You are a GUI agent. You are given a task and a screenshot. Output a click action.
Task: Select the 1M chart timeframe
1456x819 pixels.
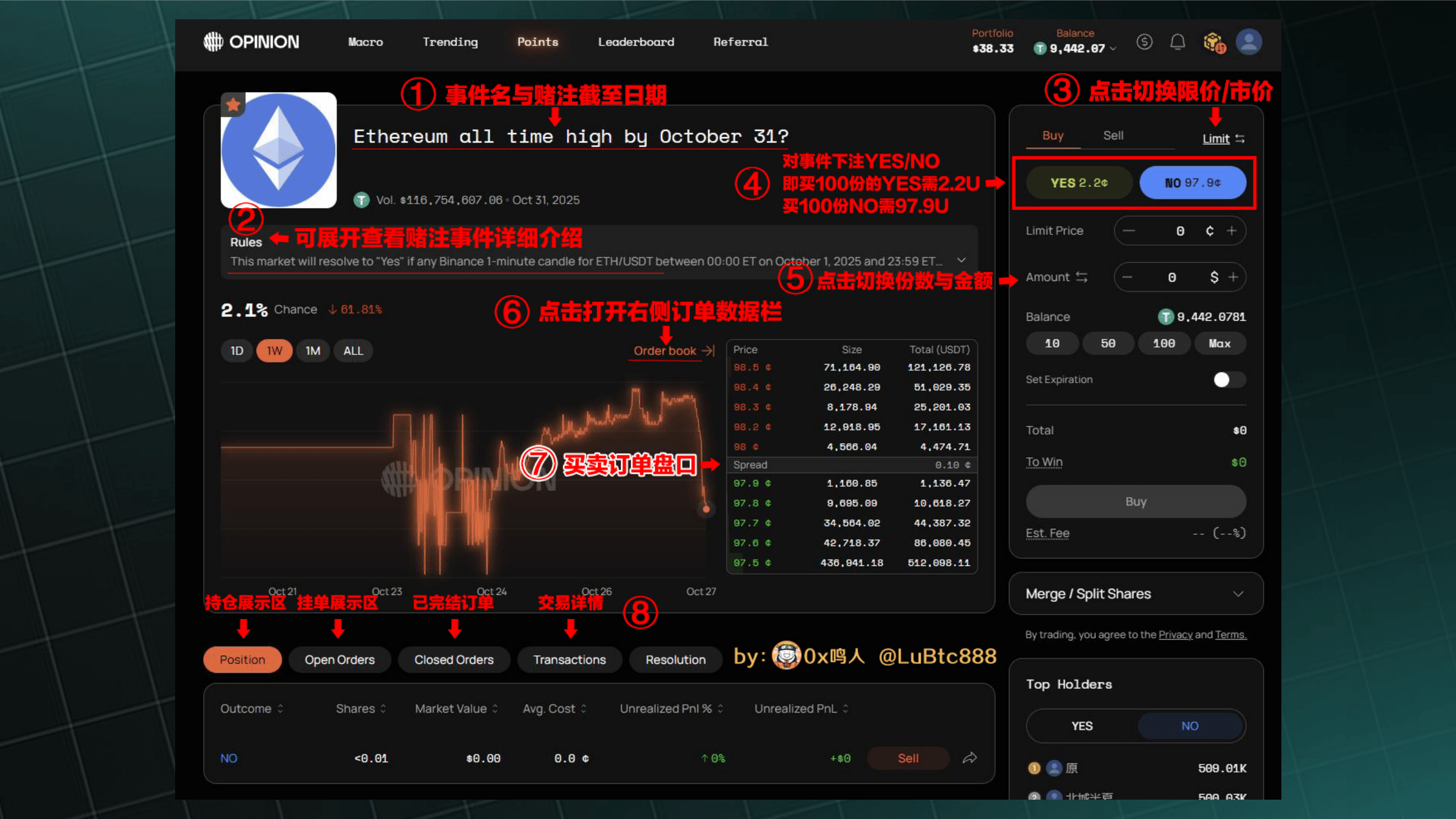pyautogui.click(x=312, y=350)
